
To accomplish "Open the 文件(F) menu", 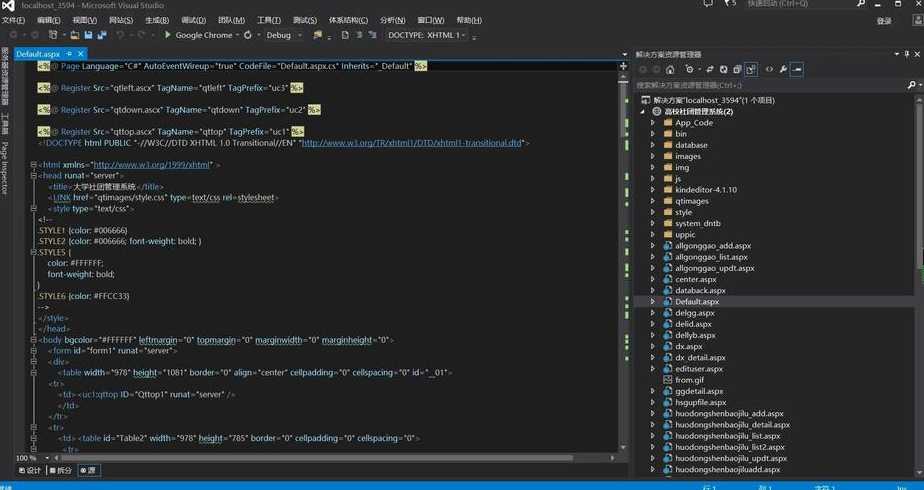I will point(13,20).
